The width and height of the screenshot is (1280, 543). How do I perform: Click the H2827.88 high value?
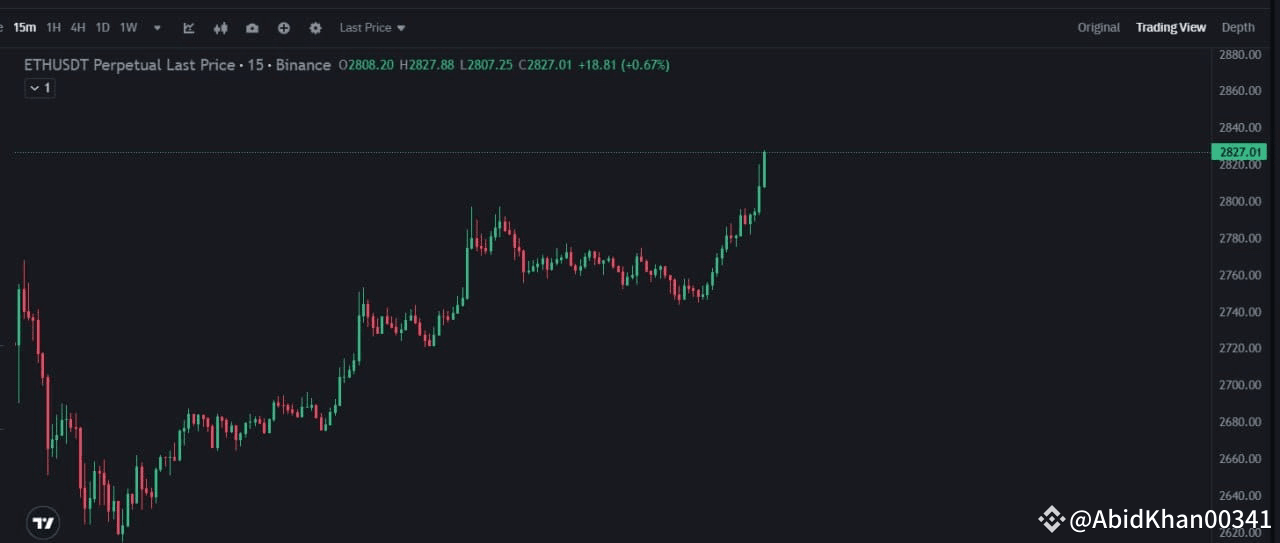427,65
